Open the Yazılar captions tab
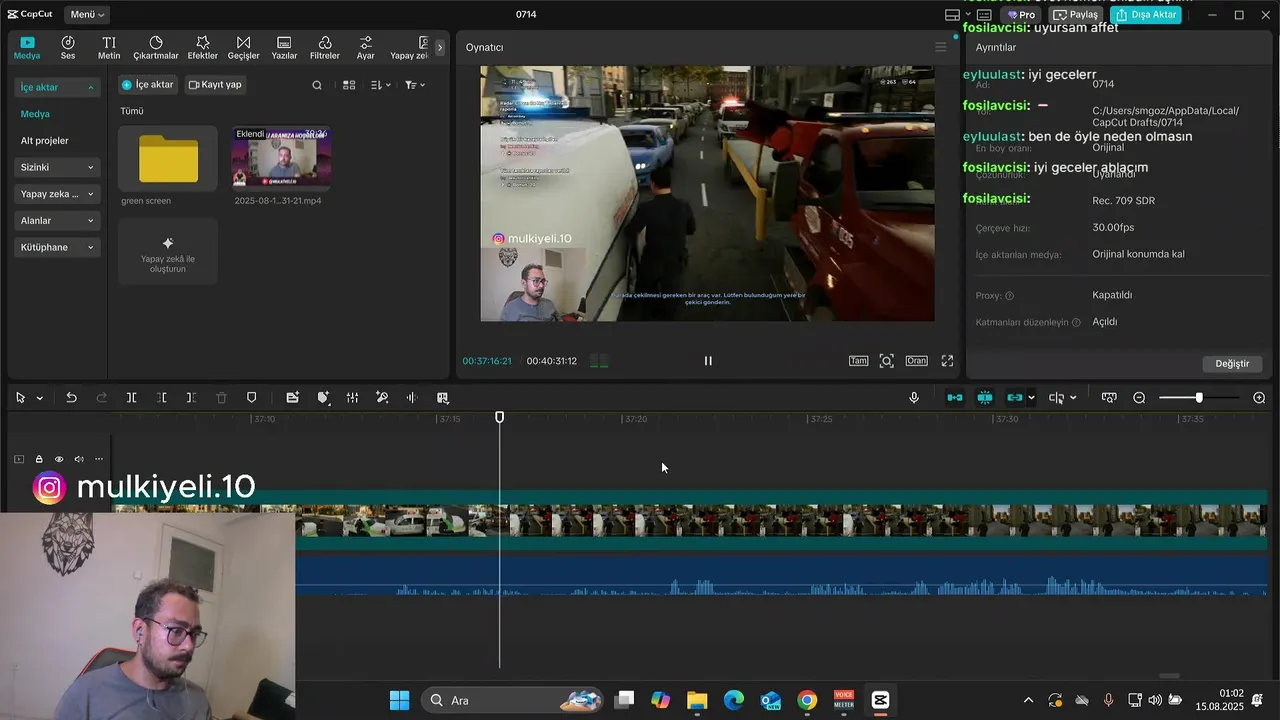Image resolution: width=1280 pixels, height=720 pixels. (x=284, y=48)
